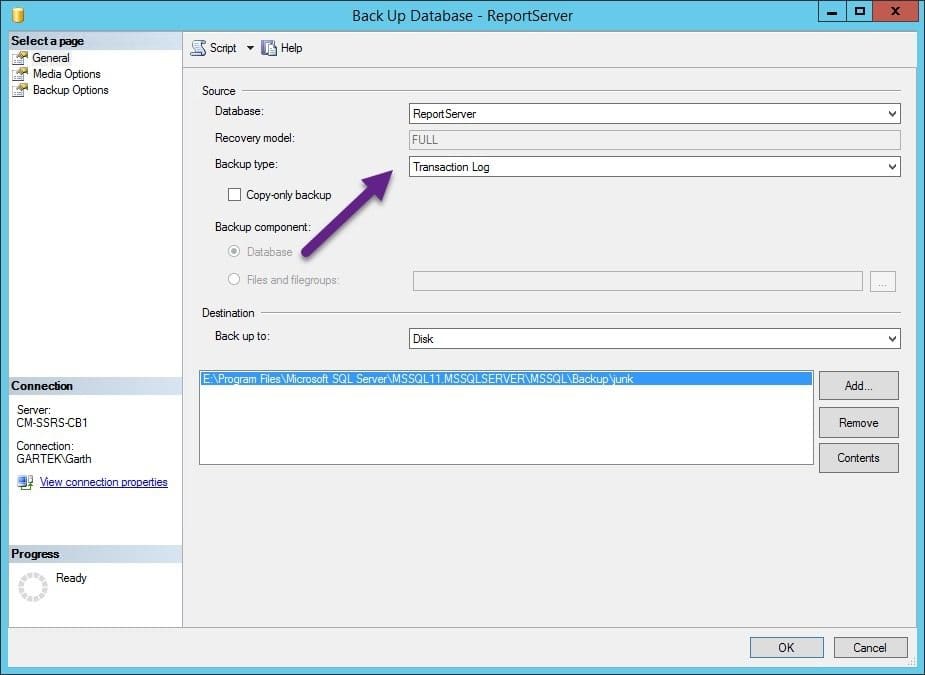Click the Remove button

tap(858, 422)
